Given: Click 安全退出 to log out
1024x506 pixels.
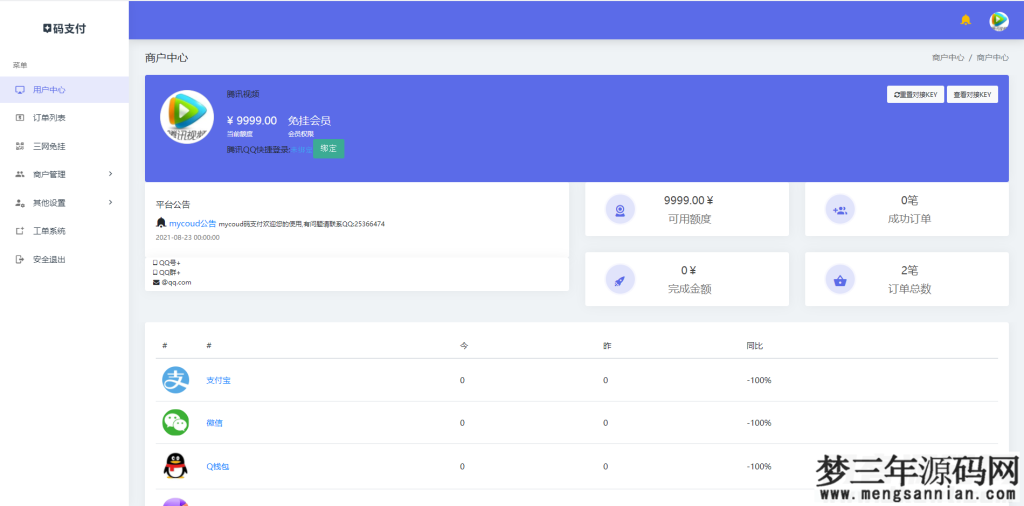Looking at the screenshot, I should [x=49, y=259].
